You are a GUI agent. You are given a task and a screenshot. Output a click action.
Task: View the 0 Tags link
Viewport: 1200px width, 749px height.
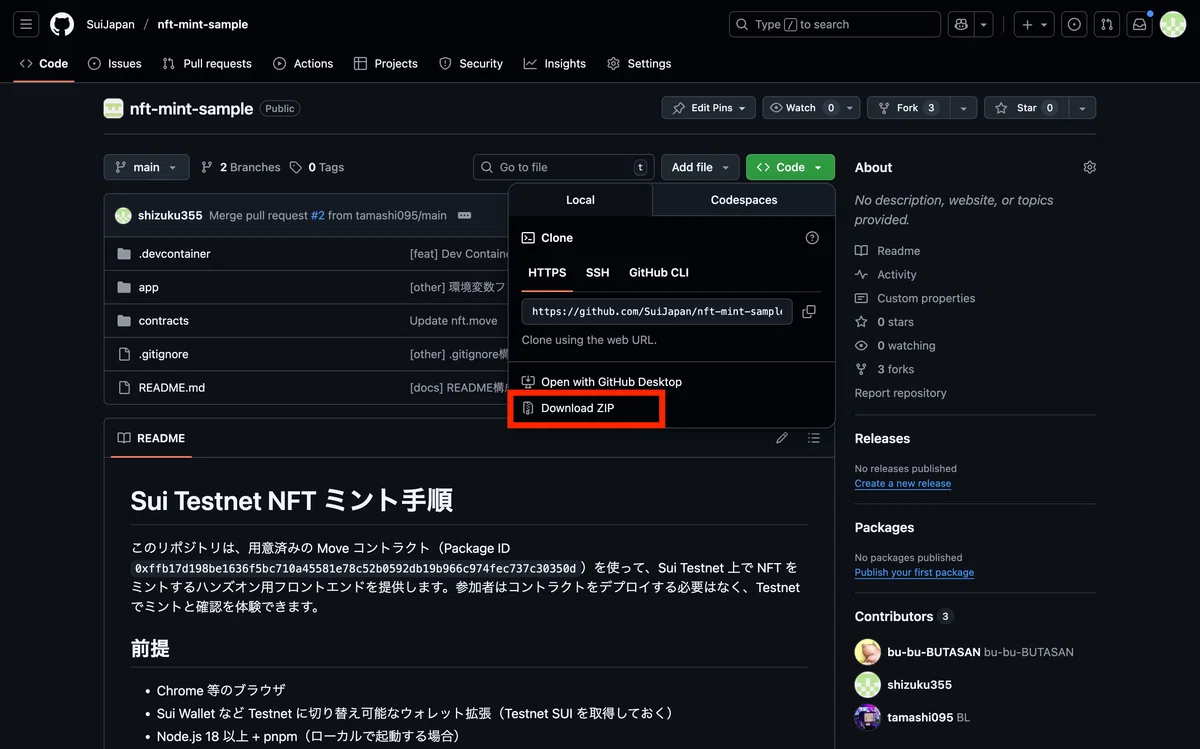[x=317, y=167]
